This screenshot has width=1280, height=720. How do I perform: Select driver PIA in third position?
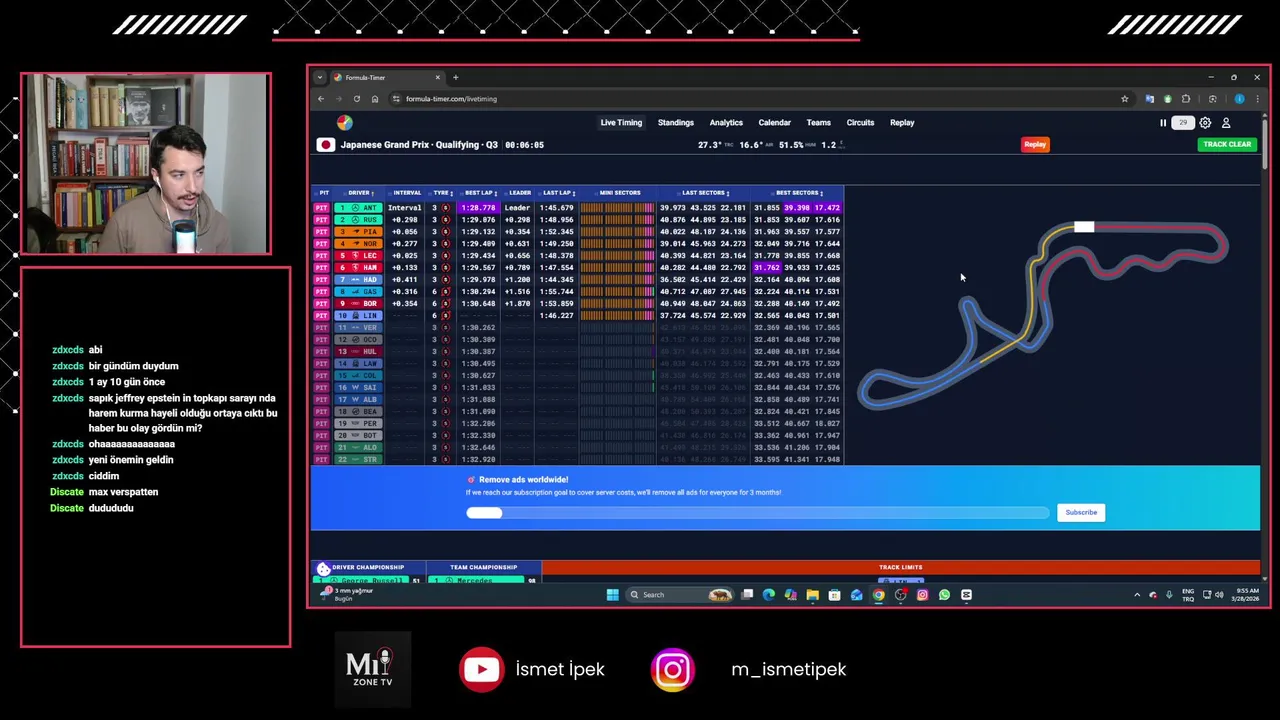pyautogui.click(x=359, y=232)
